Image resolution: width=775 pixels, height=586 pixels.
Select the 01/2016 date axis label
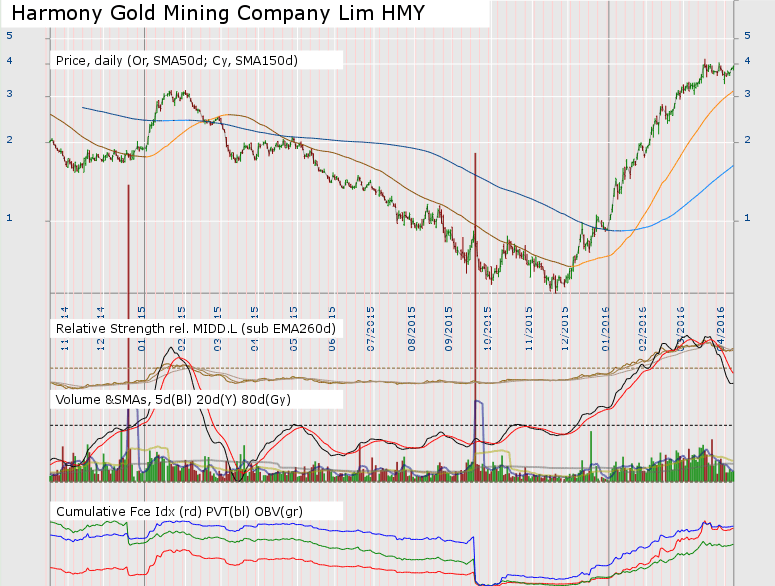tap(606, 329)
